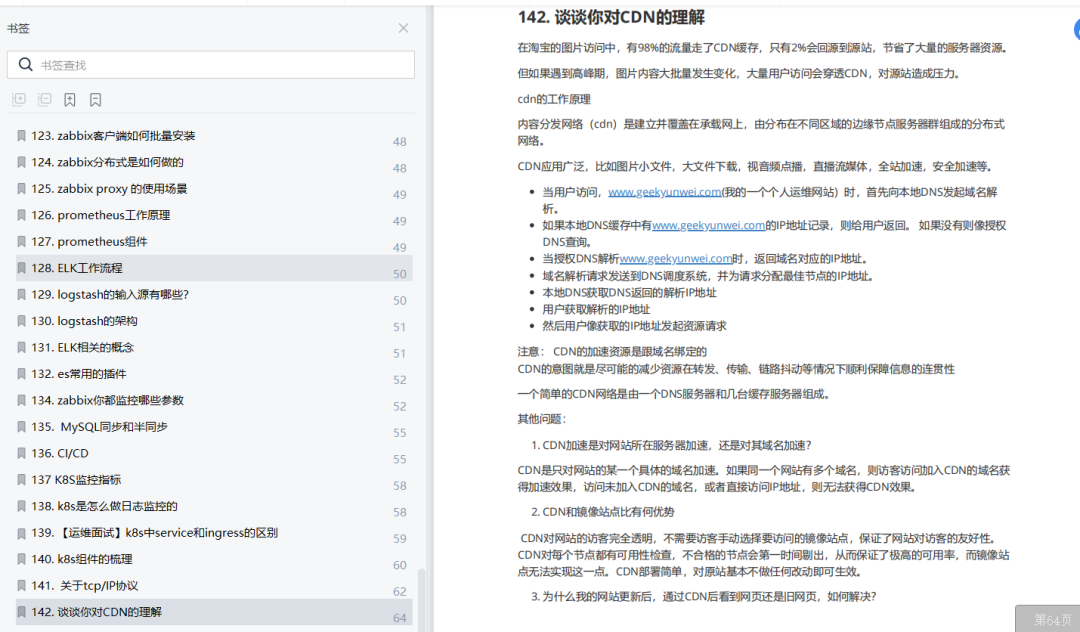The image size is (1080, 632).
Task: Click into the 书签查找 search field
Action: (x=211, y=65)
